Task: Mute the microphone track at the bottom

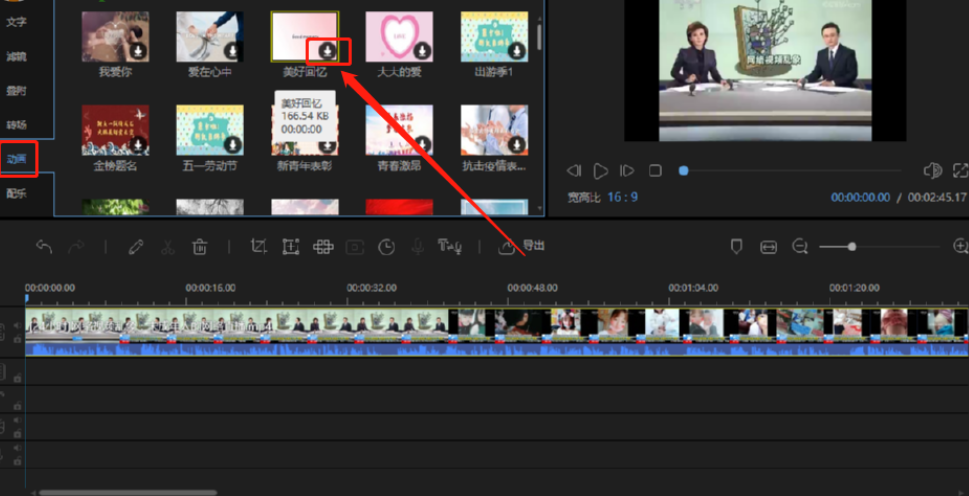Action: [17, 448]
